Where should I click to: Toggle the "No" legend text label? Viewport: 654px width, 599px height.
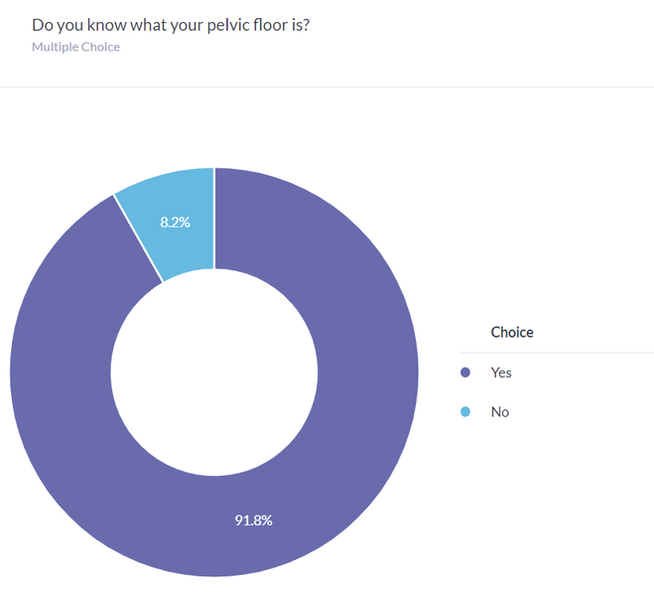tap(500, 412)
